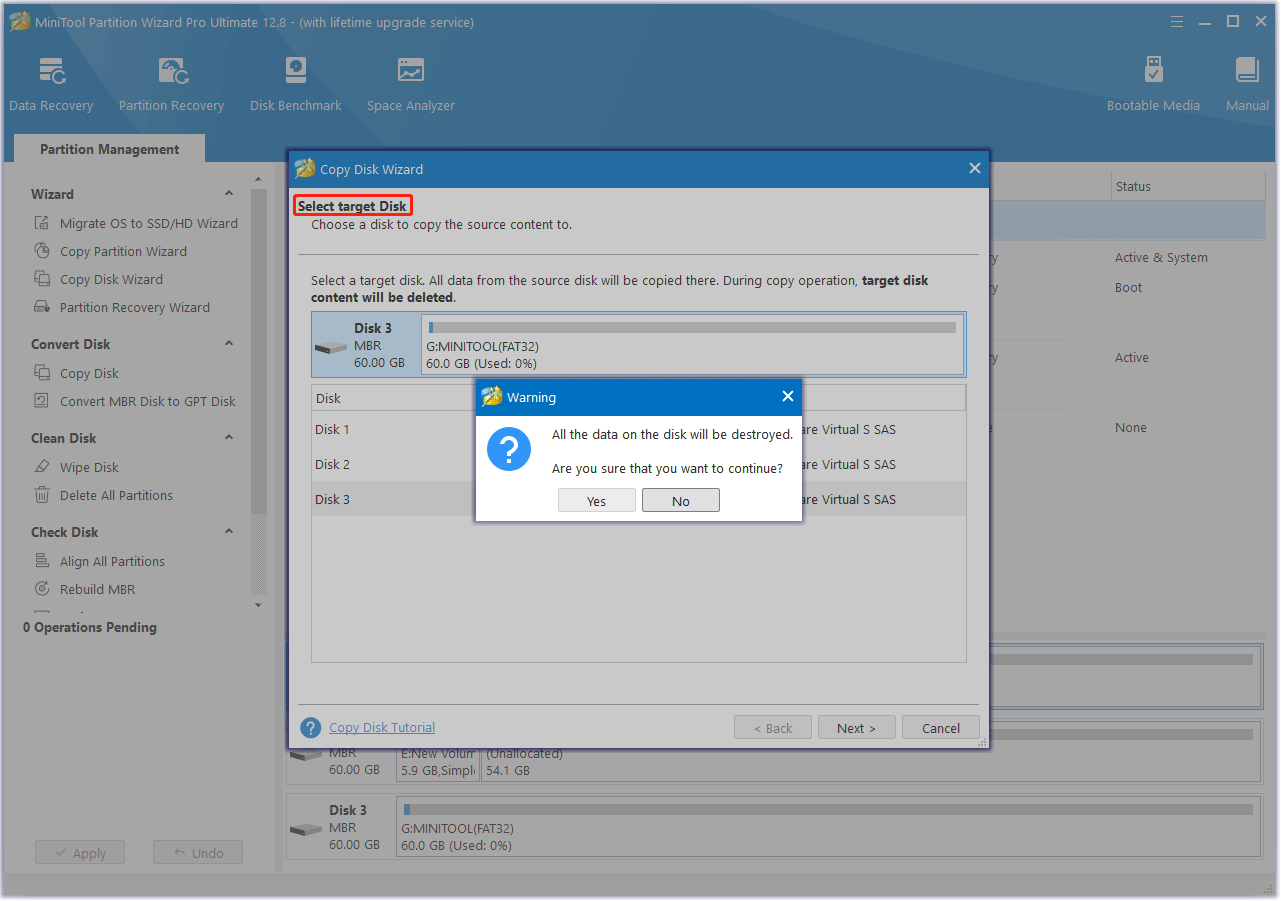Open the Manual
The height and width of the screenshot is (901, 1281).
[1247, 85]
